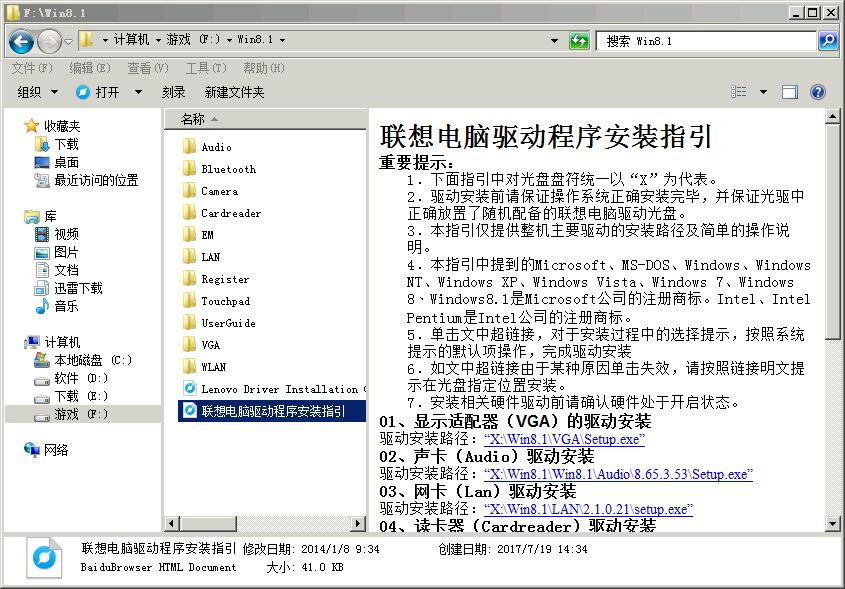Select 最近访问的位置 in navigation pane

tap(86, 180)
